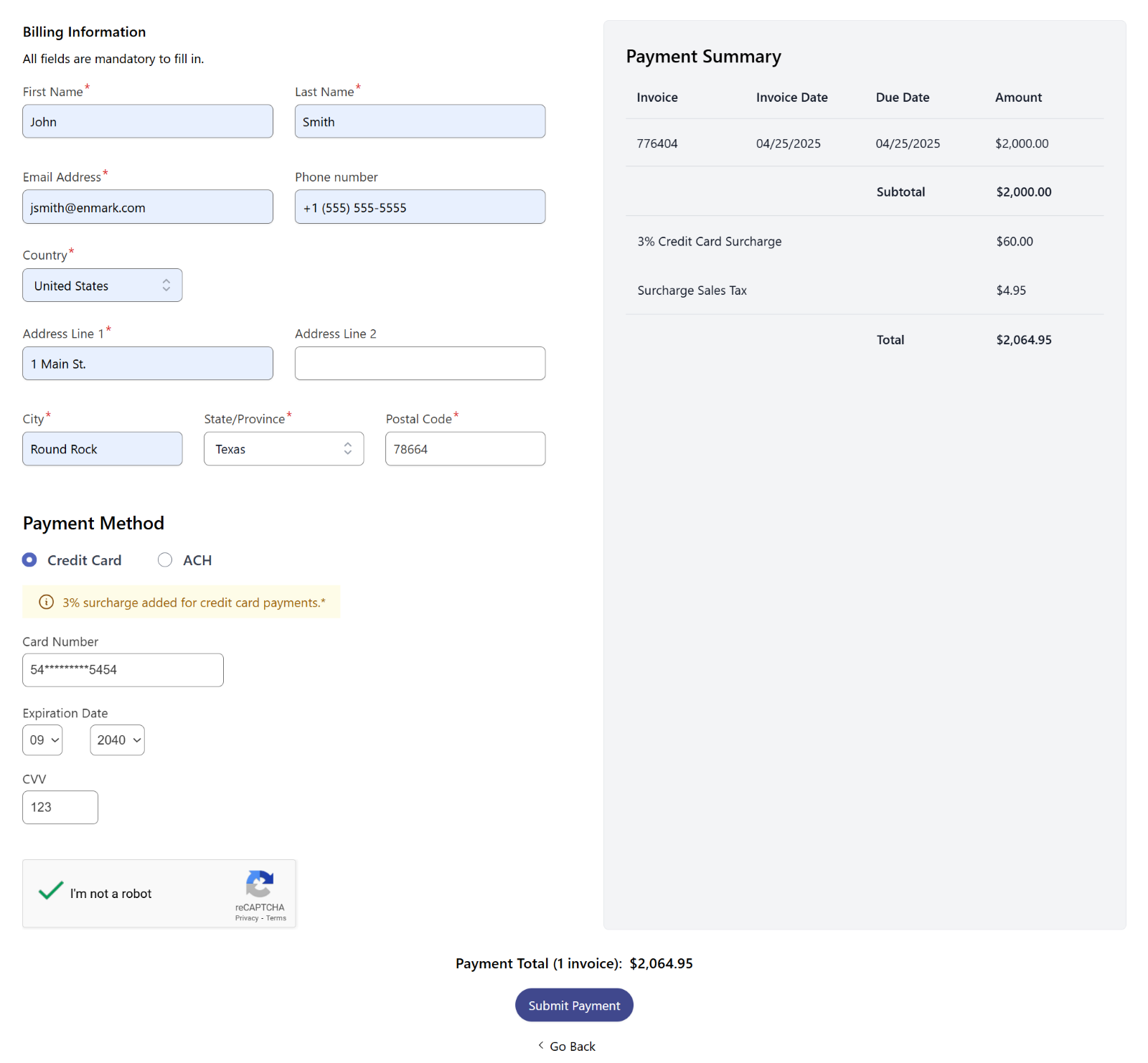The image size is (1148, 1063).
Task: Open the Country dropdown showing United States
Action: (102, 285)
